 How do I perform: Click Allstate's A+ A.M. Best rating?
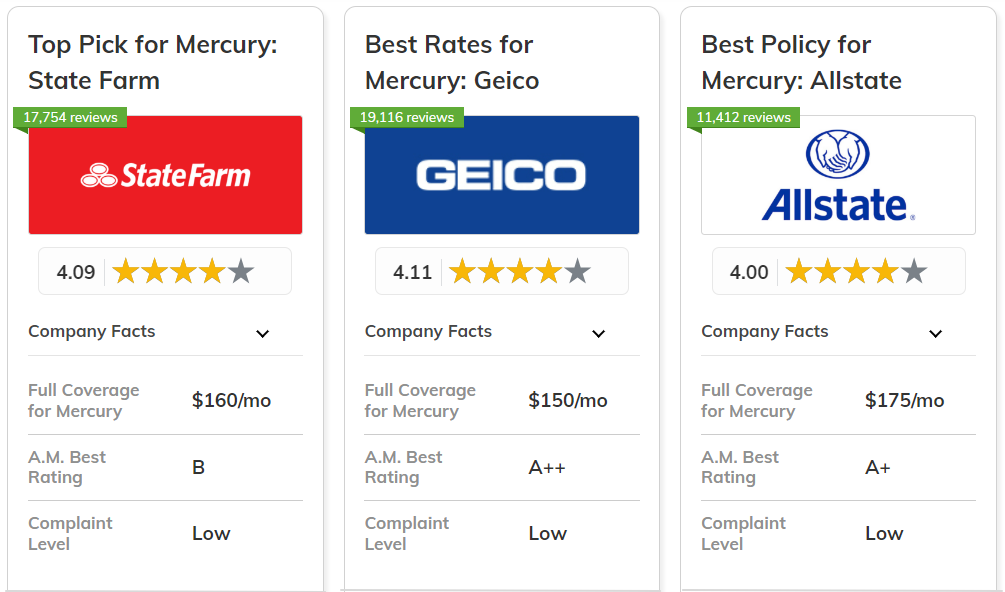877,467
